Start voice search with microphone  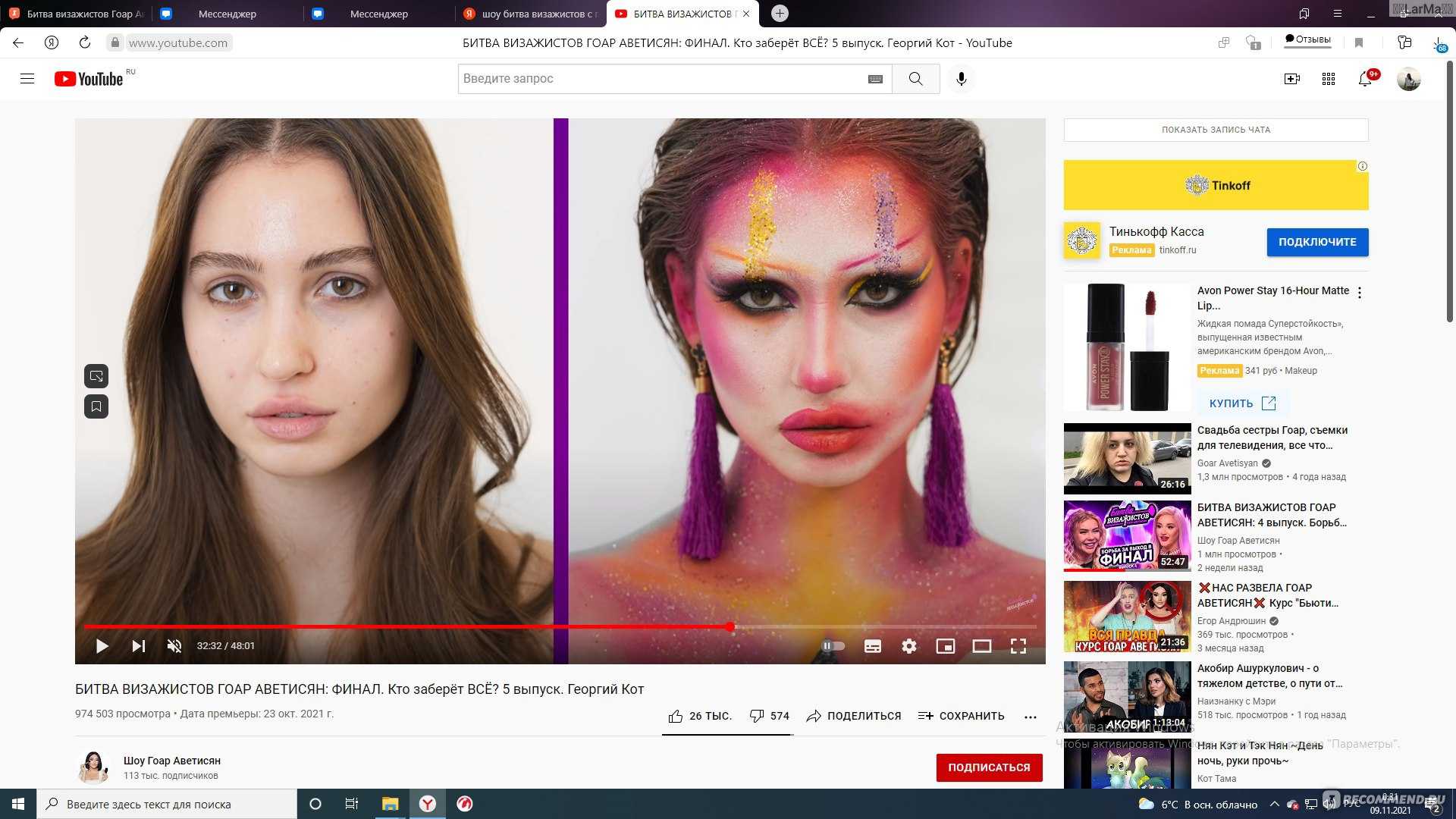(961, 79)
